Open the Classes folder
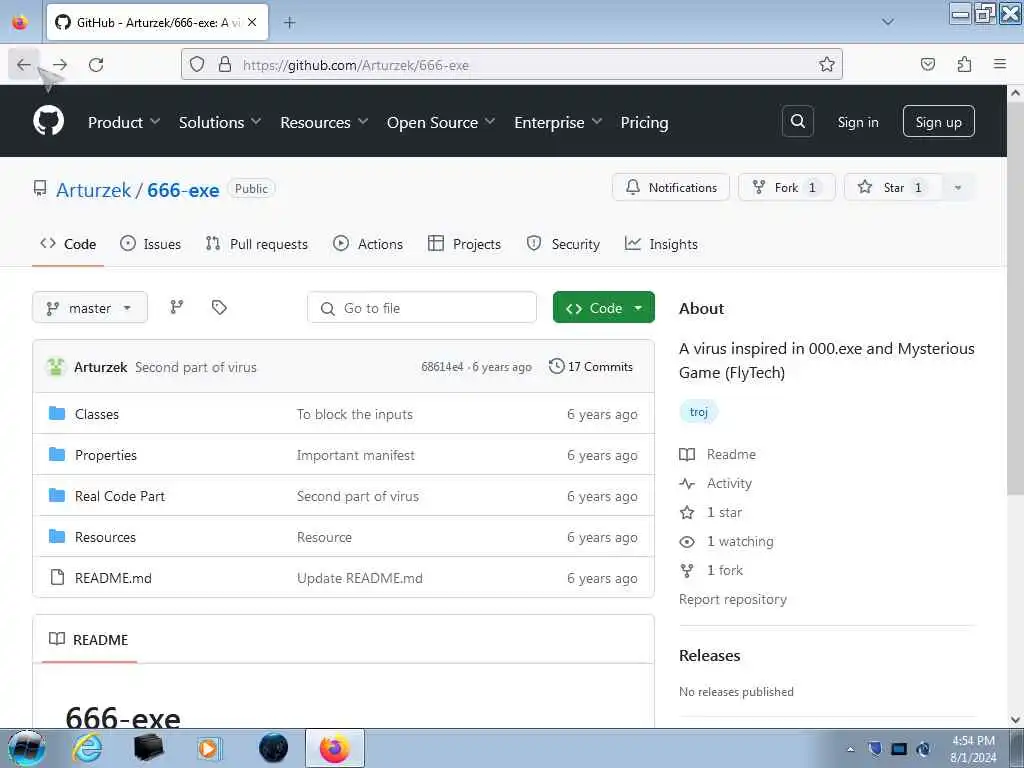The image size is (1024, 768). [97, 414]
